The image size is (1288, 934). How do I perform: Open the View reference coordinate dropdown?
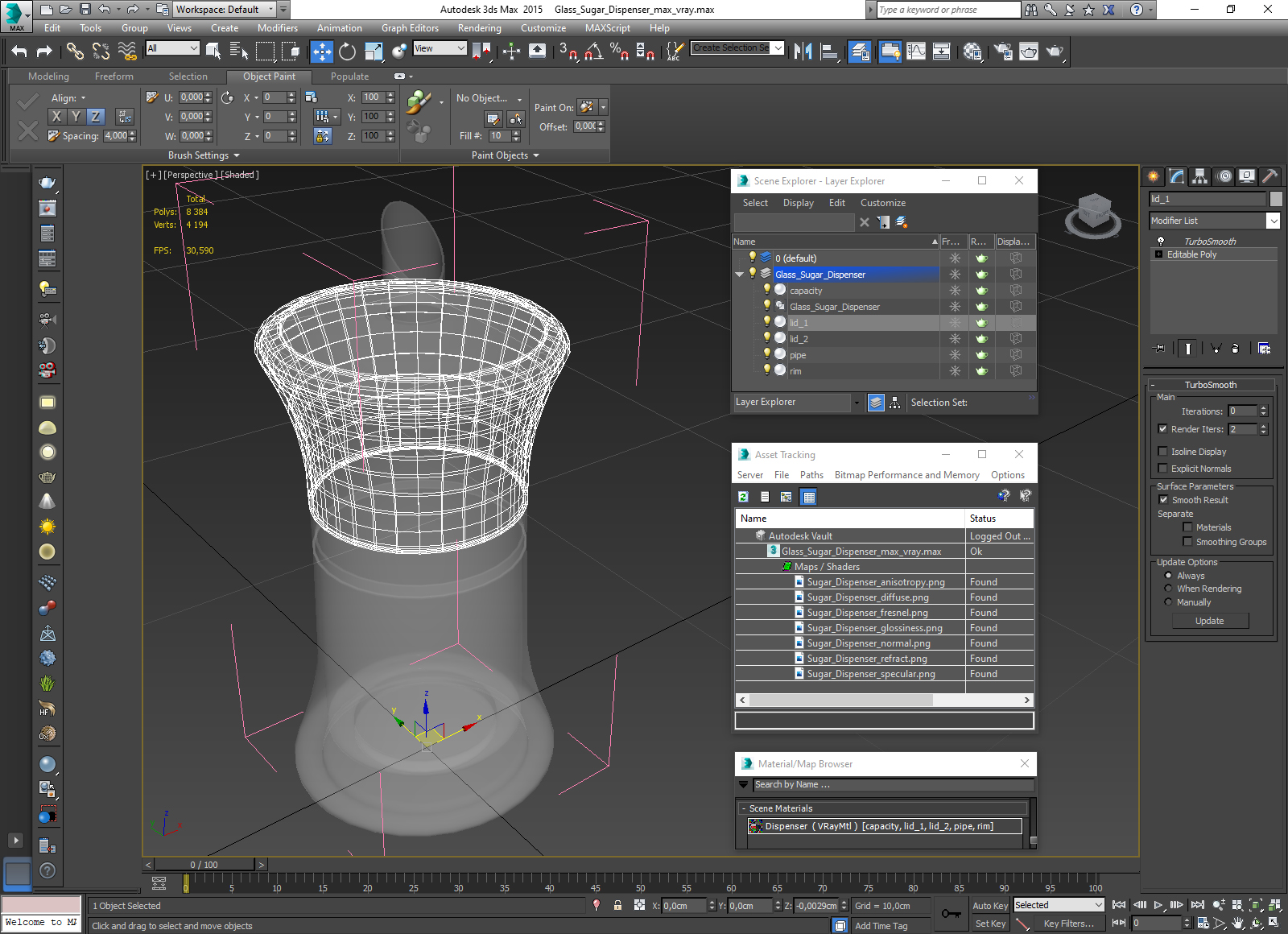pyautogui.click(x=440, y=48)
